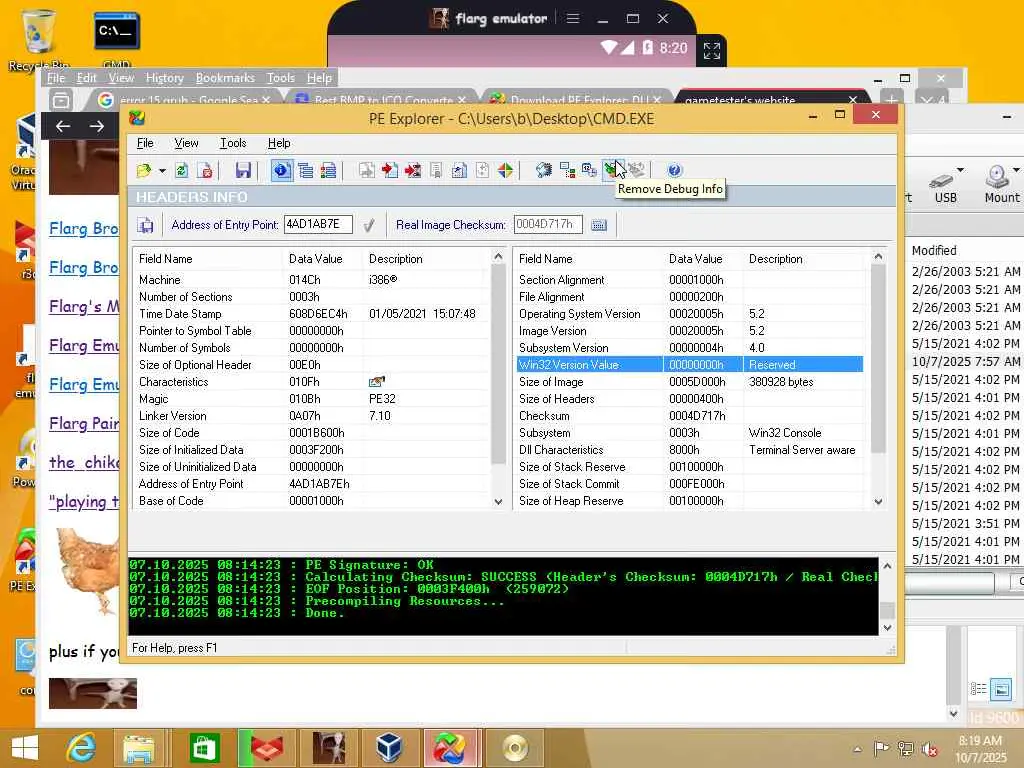Open the Flarg's M link on webpage

tap(84, 306)
